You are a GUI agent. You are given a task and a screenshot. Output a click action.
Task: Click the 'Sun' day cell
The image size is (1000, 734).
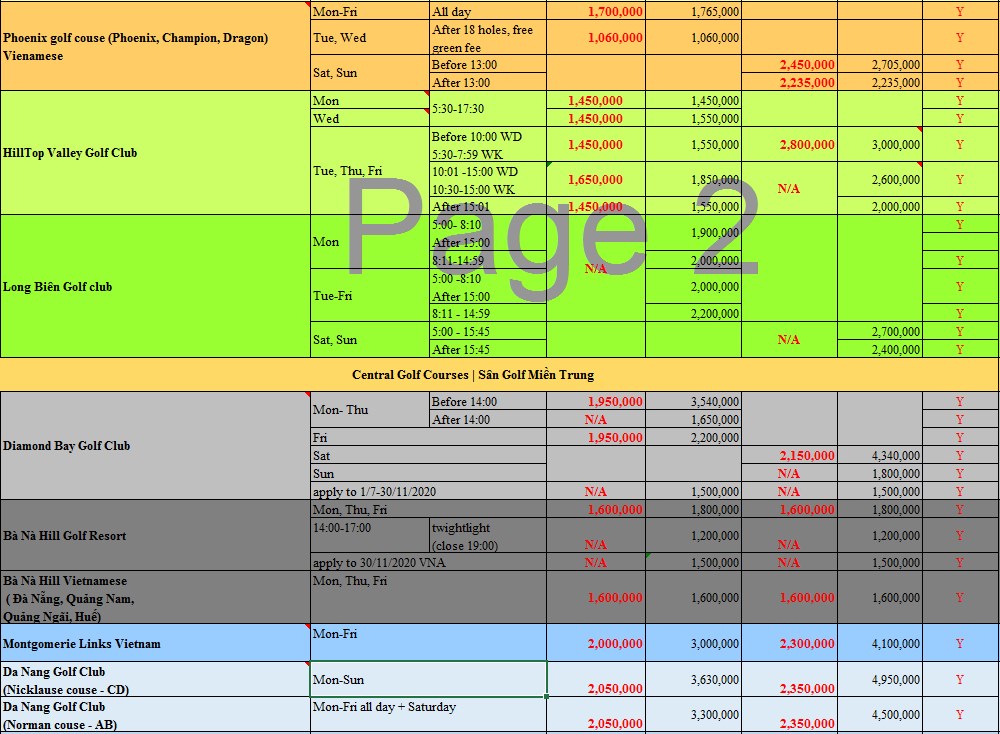pyautogui.click(x=429, y=473)
